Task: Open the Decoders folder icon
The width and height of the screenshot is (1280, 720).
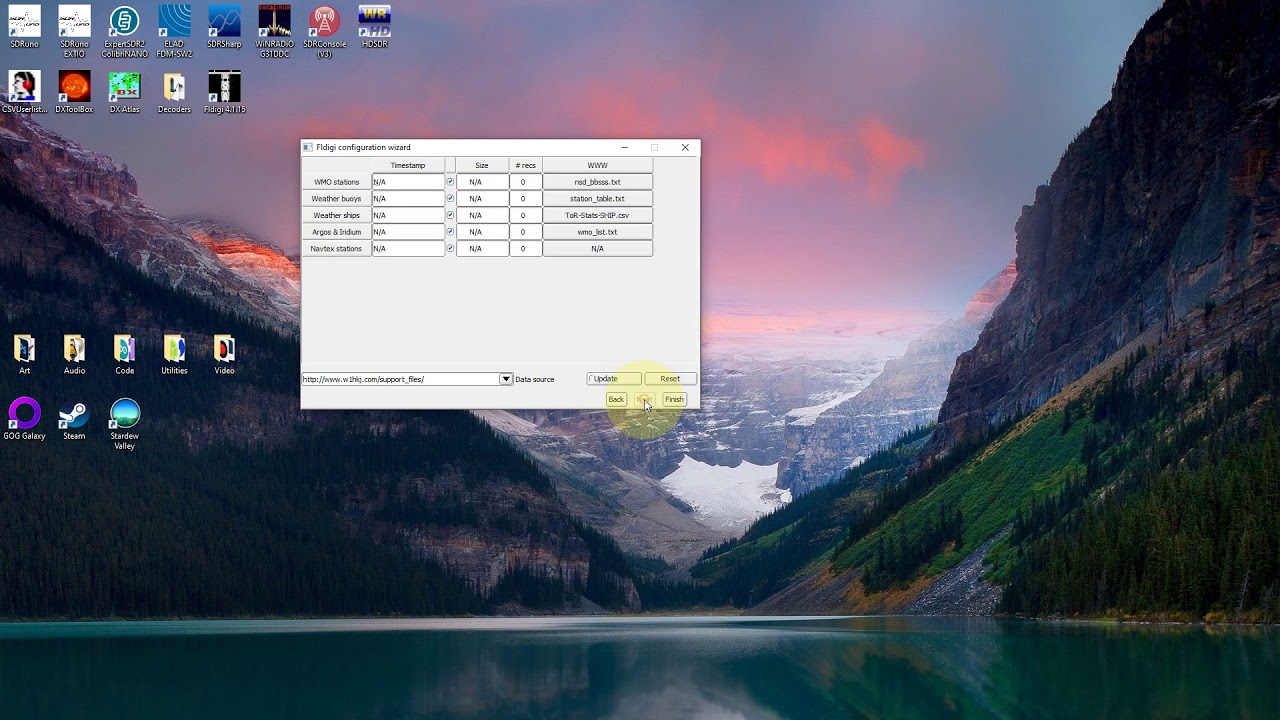Action: (x=174, y=92)
